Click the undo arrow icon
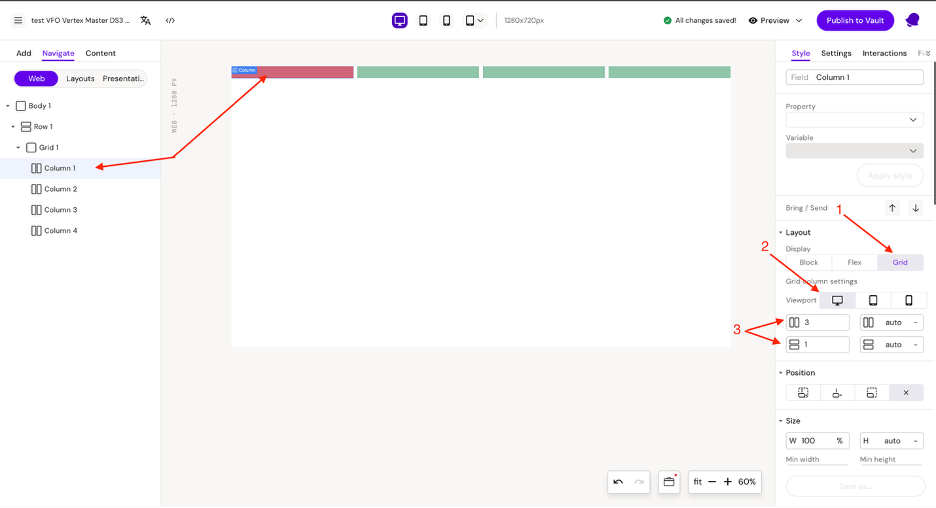Screen dimensions: 936x508 click(618, 482)
